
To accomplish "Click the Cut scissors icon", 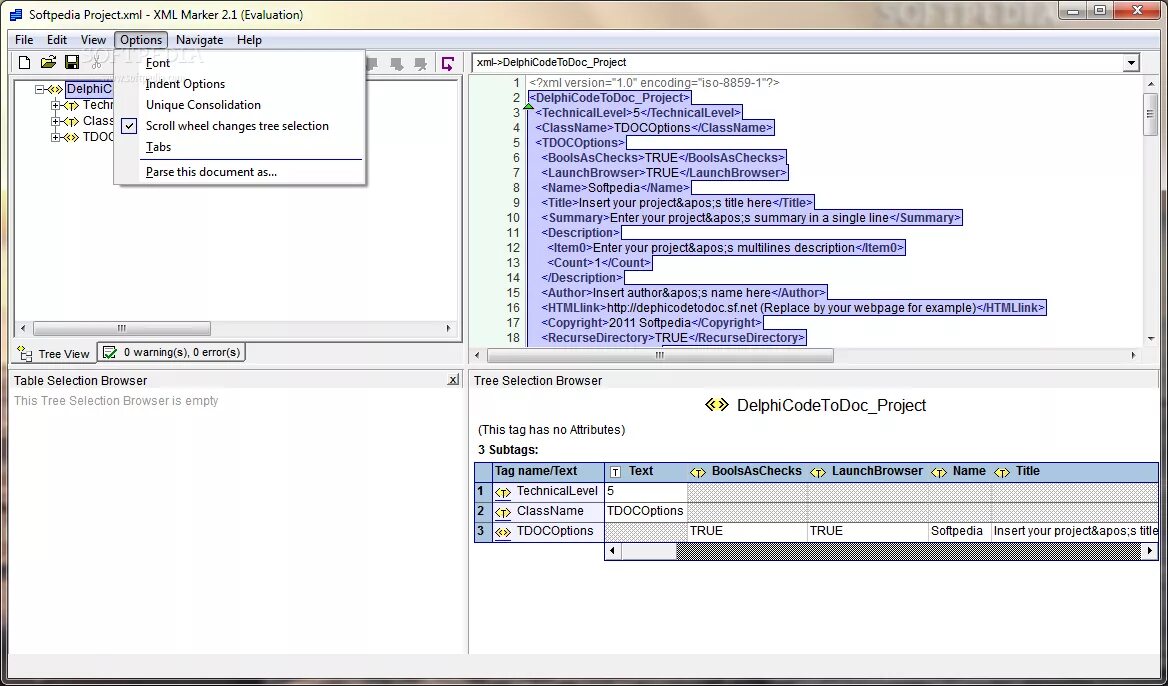I will click(x=96, y=63).
